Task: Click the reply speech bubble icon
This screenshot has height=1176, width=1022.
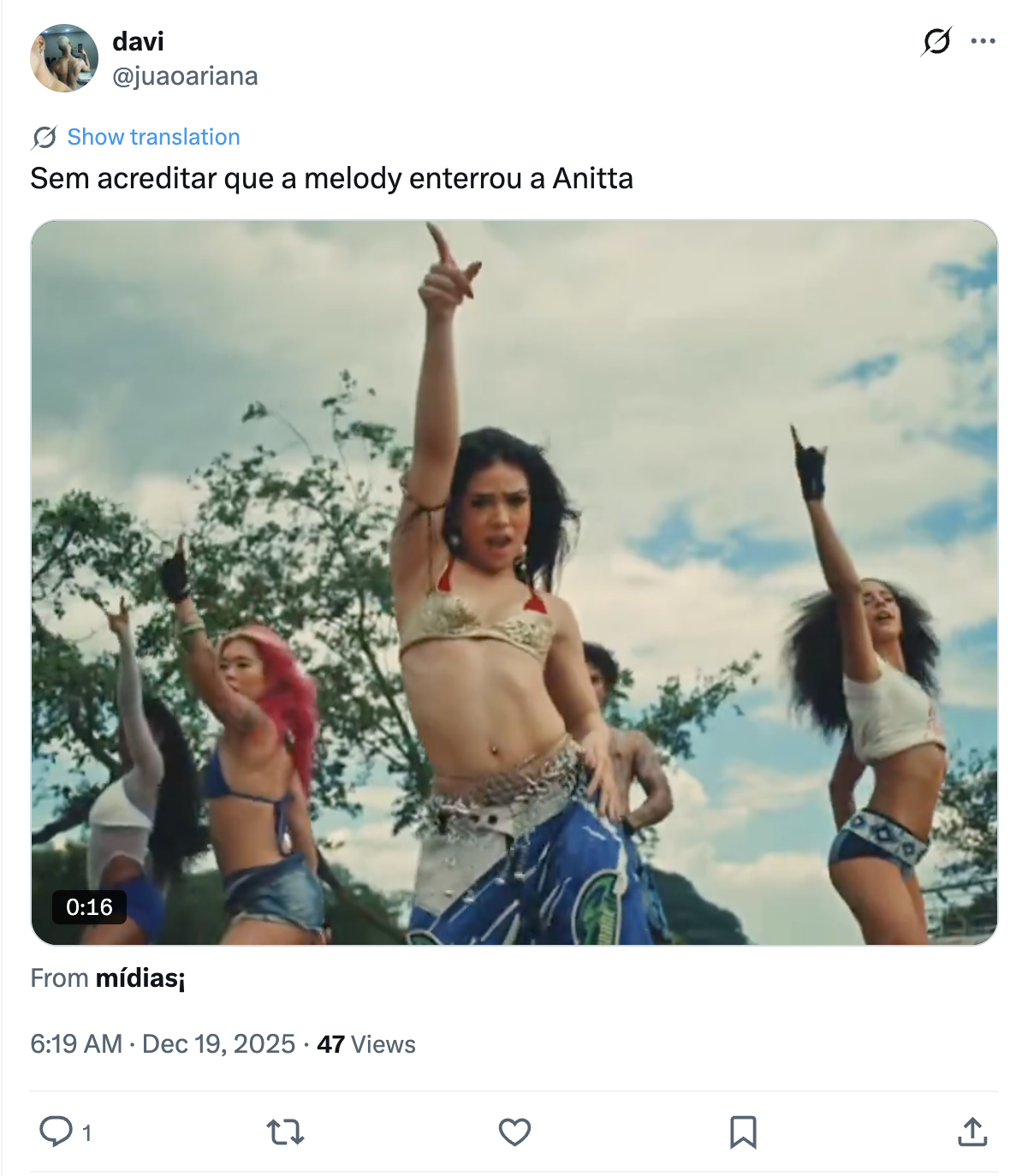Action: tap(56, 1131)
